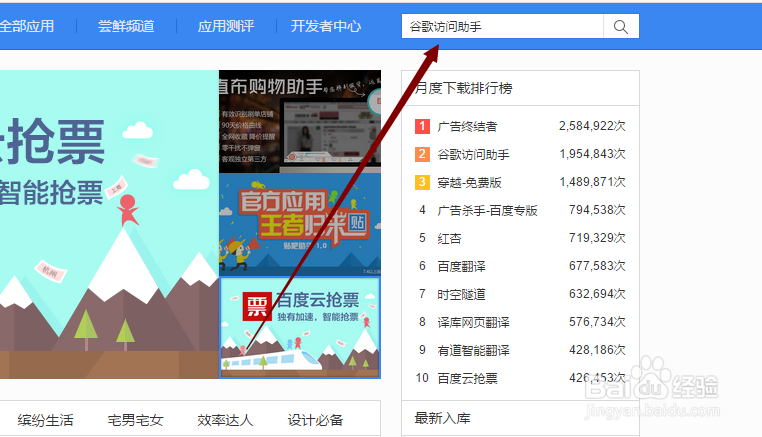Open 穿越-免费版 in the ranking list
Image resolution: width=762 pixels, height=437 pixels.
pos(469,183)
